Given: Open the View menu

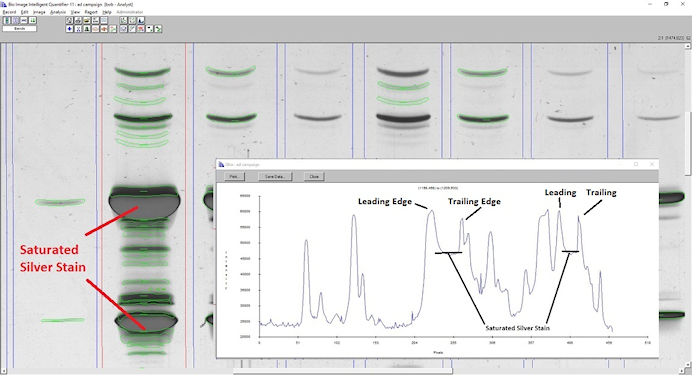Looking at the screenshot, I should click(x=75, y=12).
